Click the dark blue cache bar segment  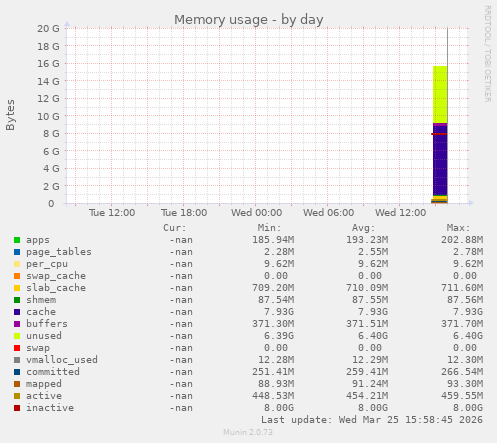[x=440, y=161]
